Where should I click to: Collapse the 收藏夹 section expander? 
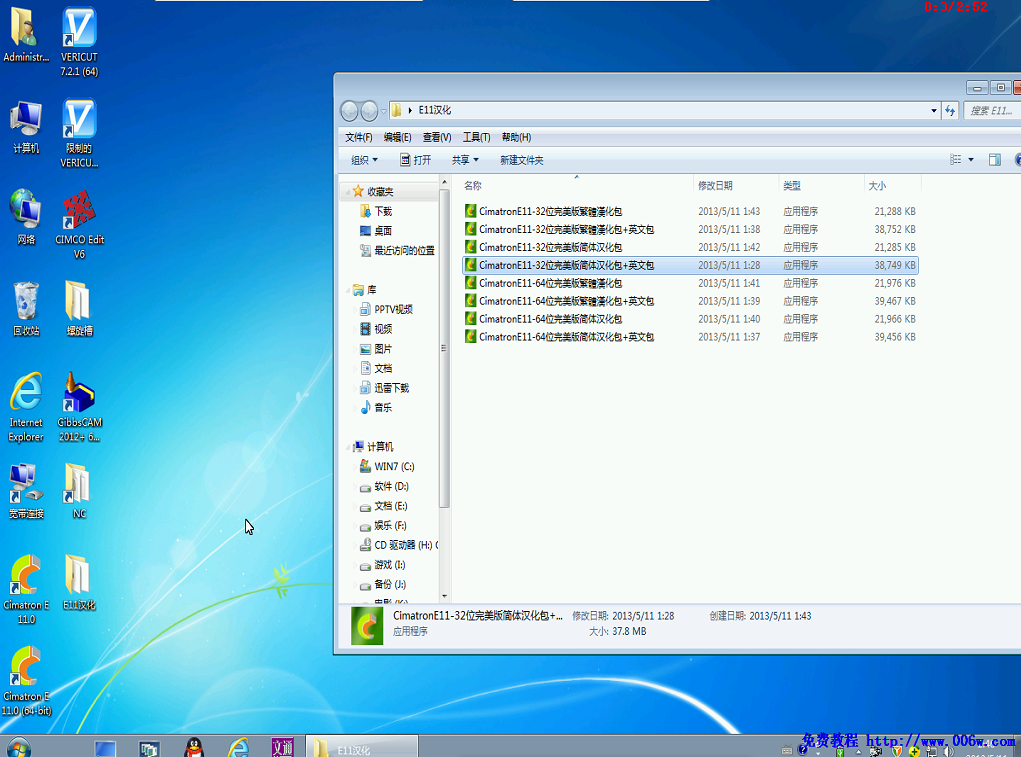[x=348, y=192]
